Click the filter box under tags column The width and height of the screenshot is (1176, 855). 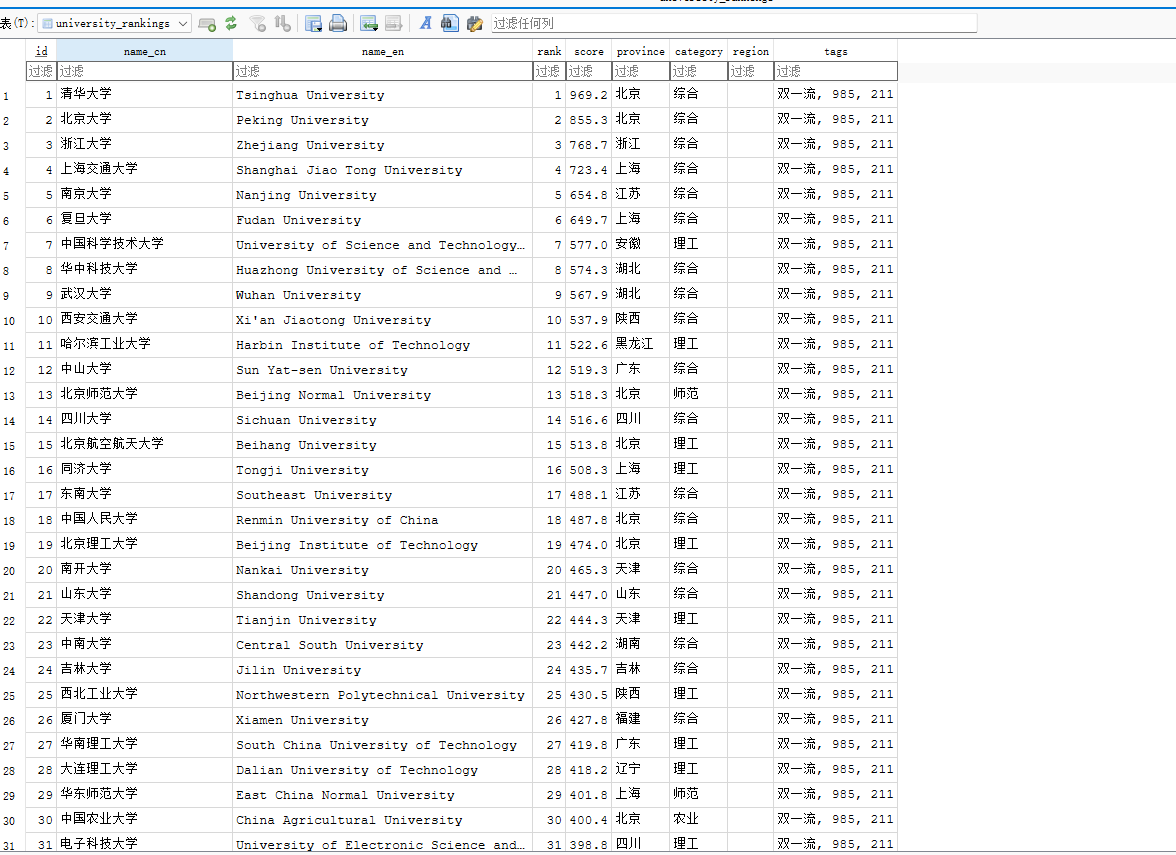pos(836,71)
